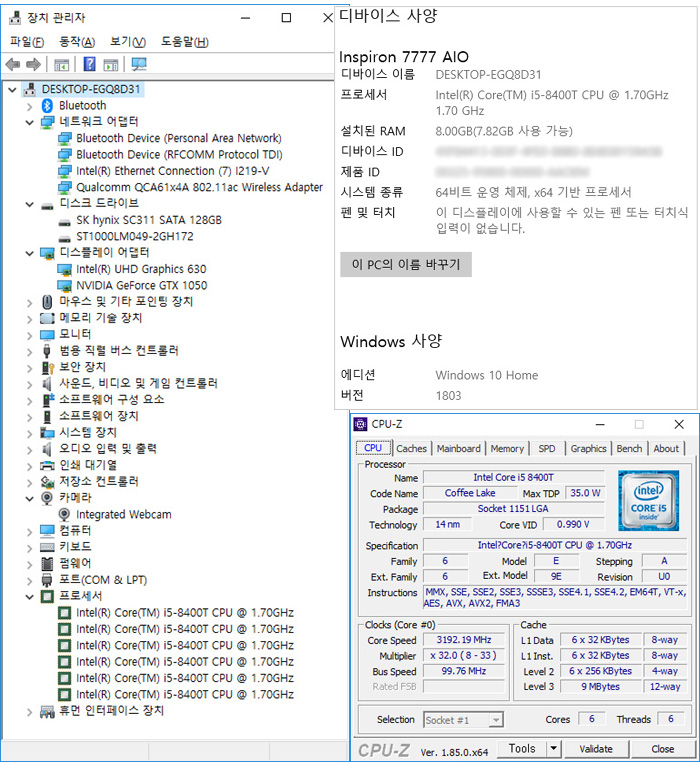Click the Validate button in CPU-Z
The width and height of the screenshot is (700, 764).
click(x=596, y=748)
